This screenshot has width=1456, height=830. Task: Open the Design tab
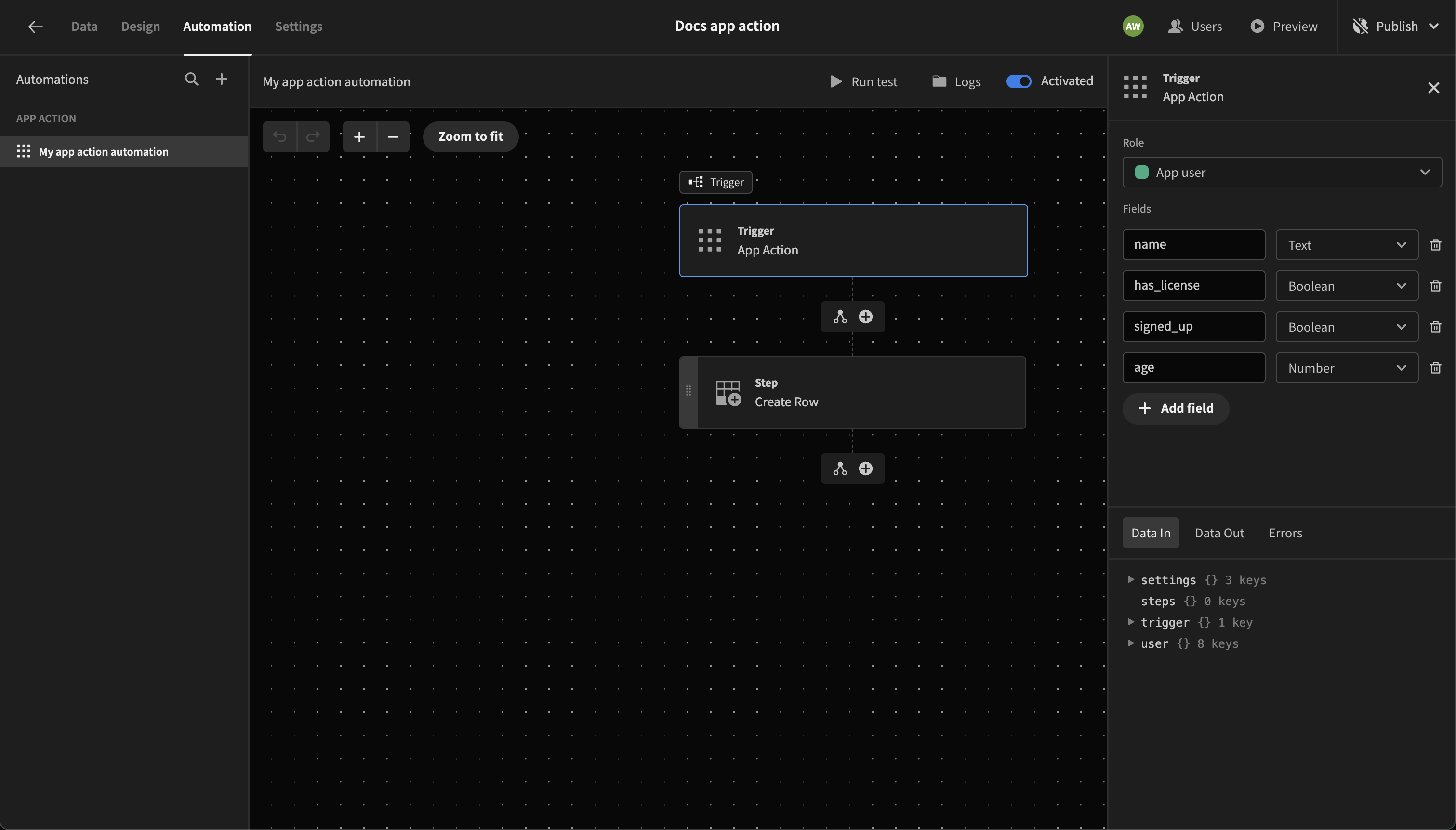coord(140,26)
